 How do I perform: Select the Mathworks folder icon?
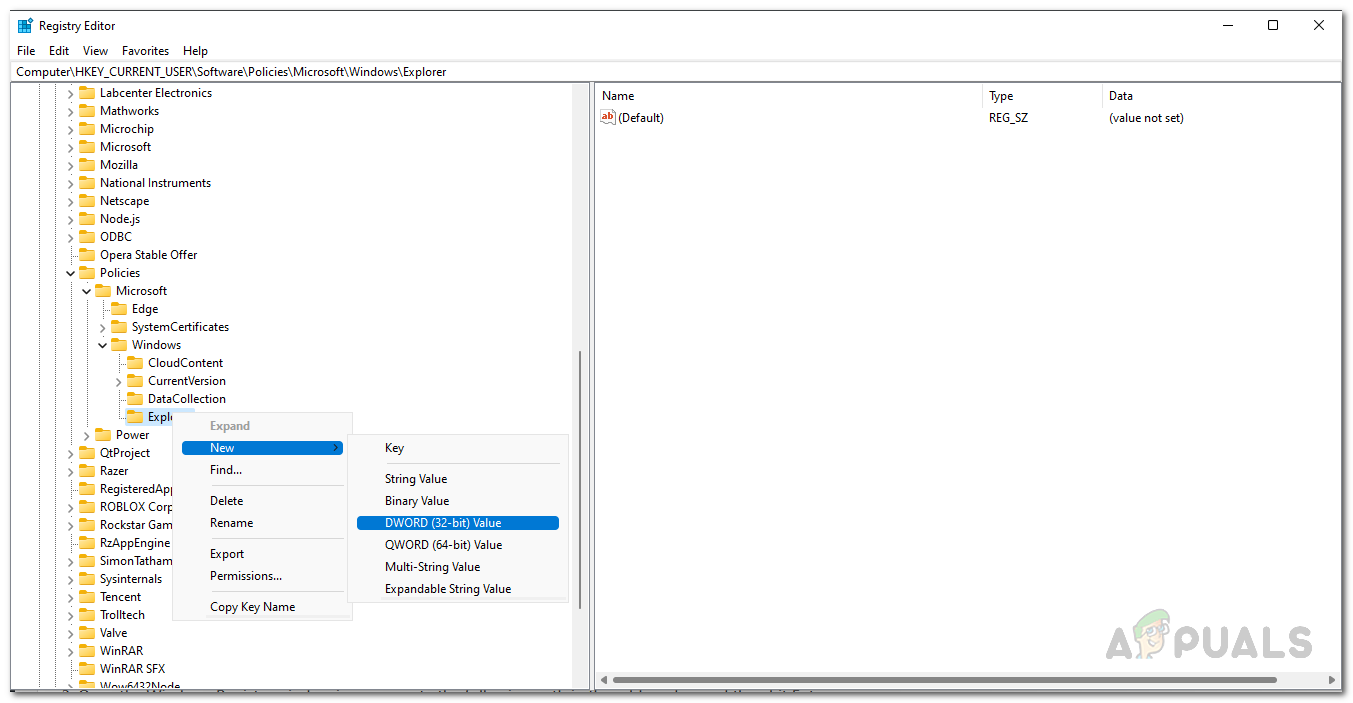tap(87, 111)
